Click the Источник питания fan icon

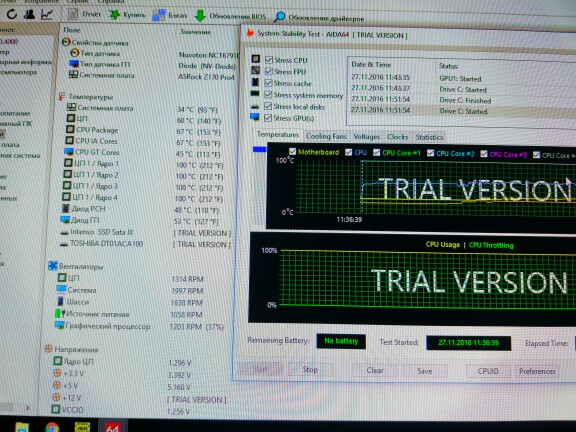point(59,313)
